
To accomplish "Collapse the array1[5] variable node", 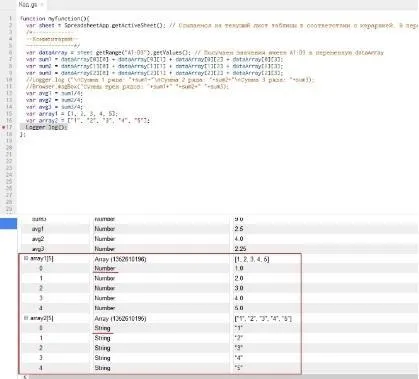I will 26,258.
